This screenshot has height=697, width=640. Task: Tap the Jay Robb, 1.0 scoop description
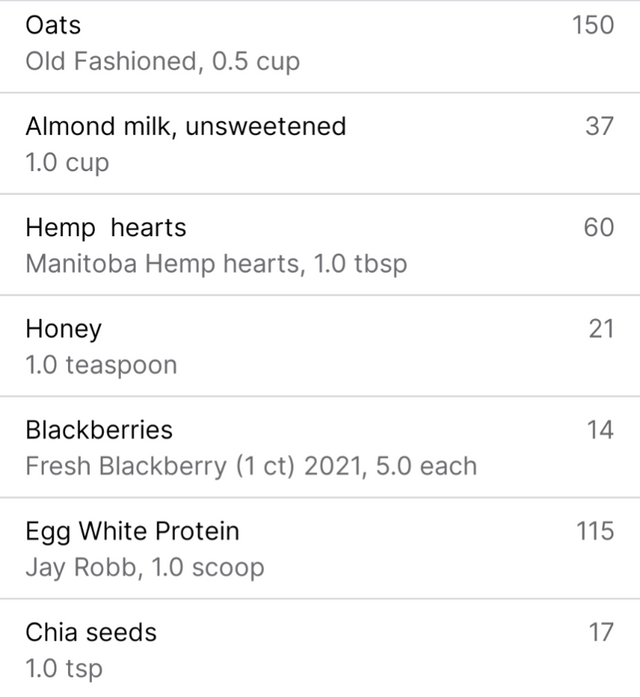pos(145,568)
